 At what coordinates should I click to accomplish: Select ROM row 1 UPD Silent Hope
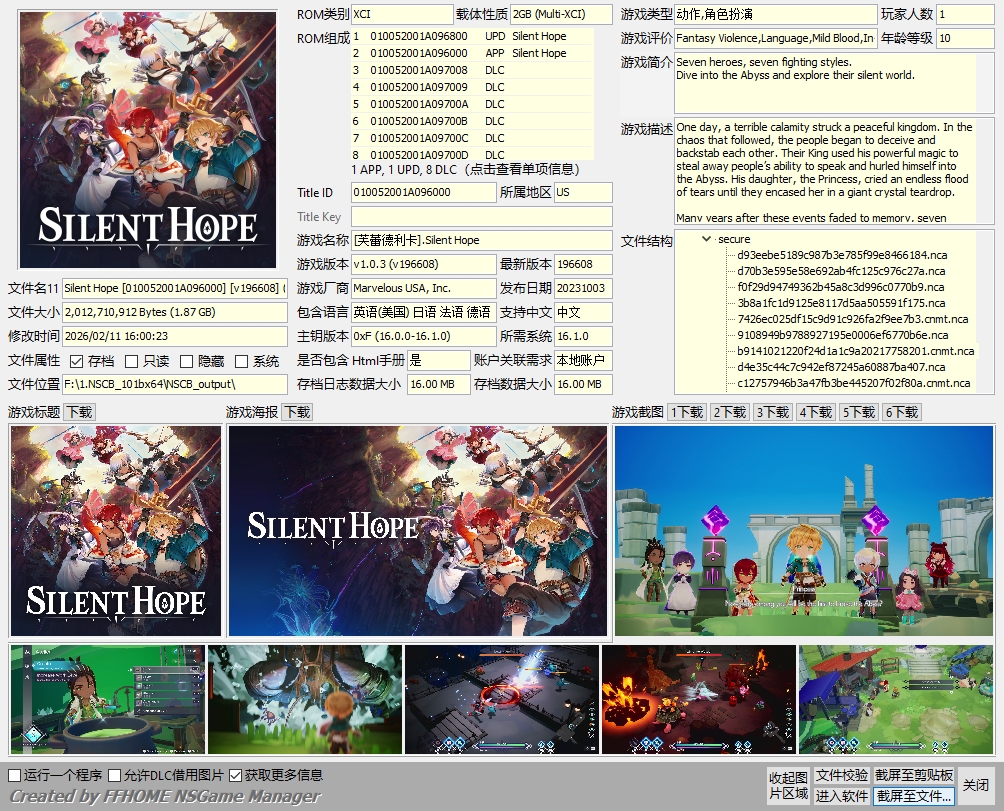coord(472,36)
